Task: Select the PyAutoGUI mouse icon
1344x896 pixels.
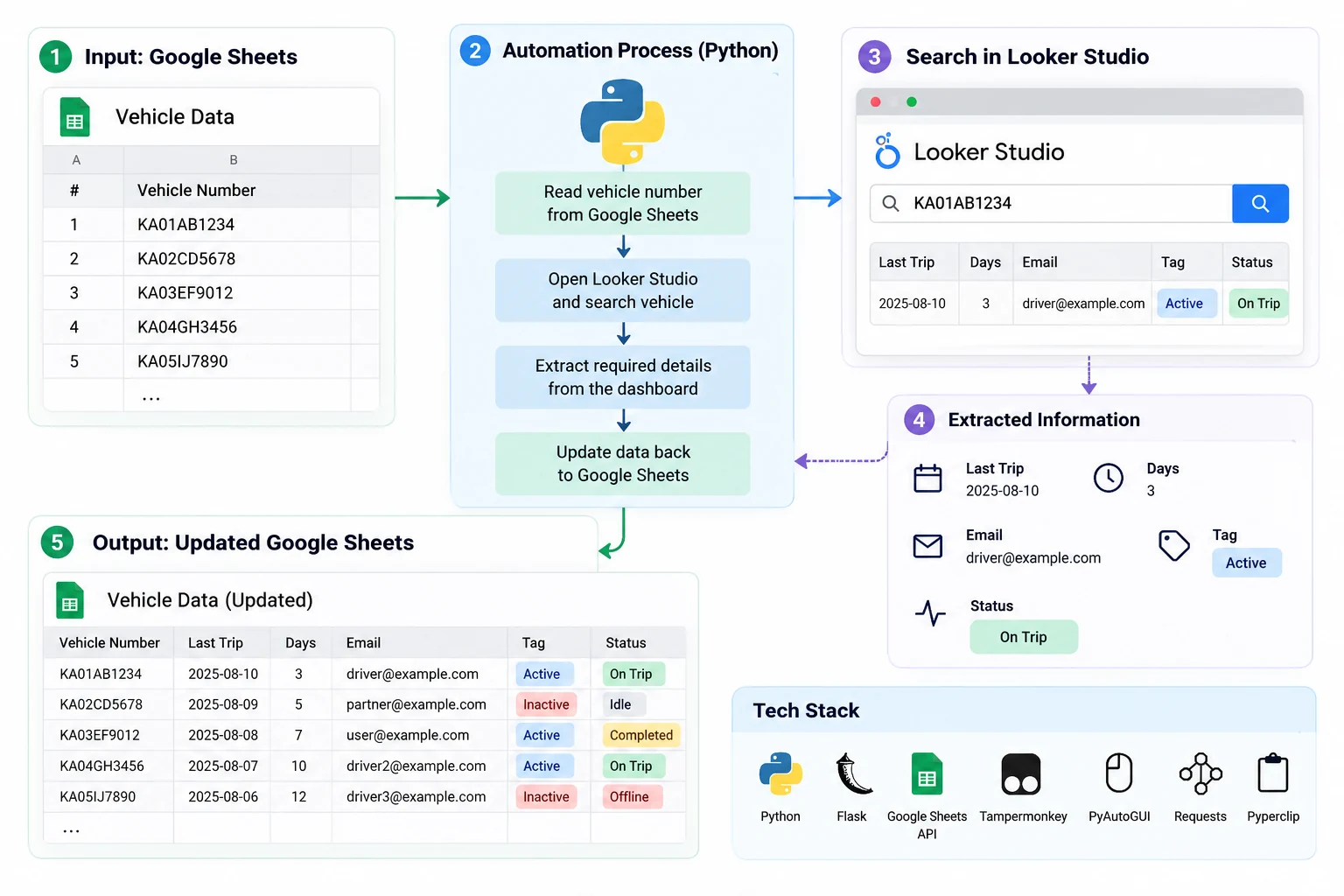Action: tap(1119, 773)
